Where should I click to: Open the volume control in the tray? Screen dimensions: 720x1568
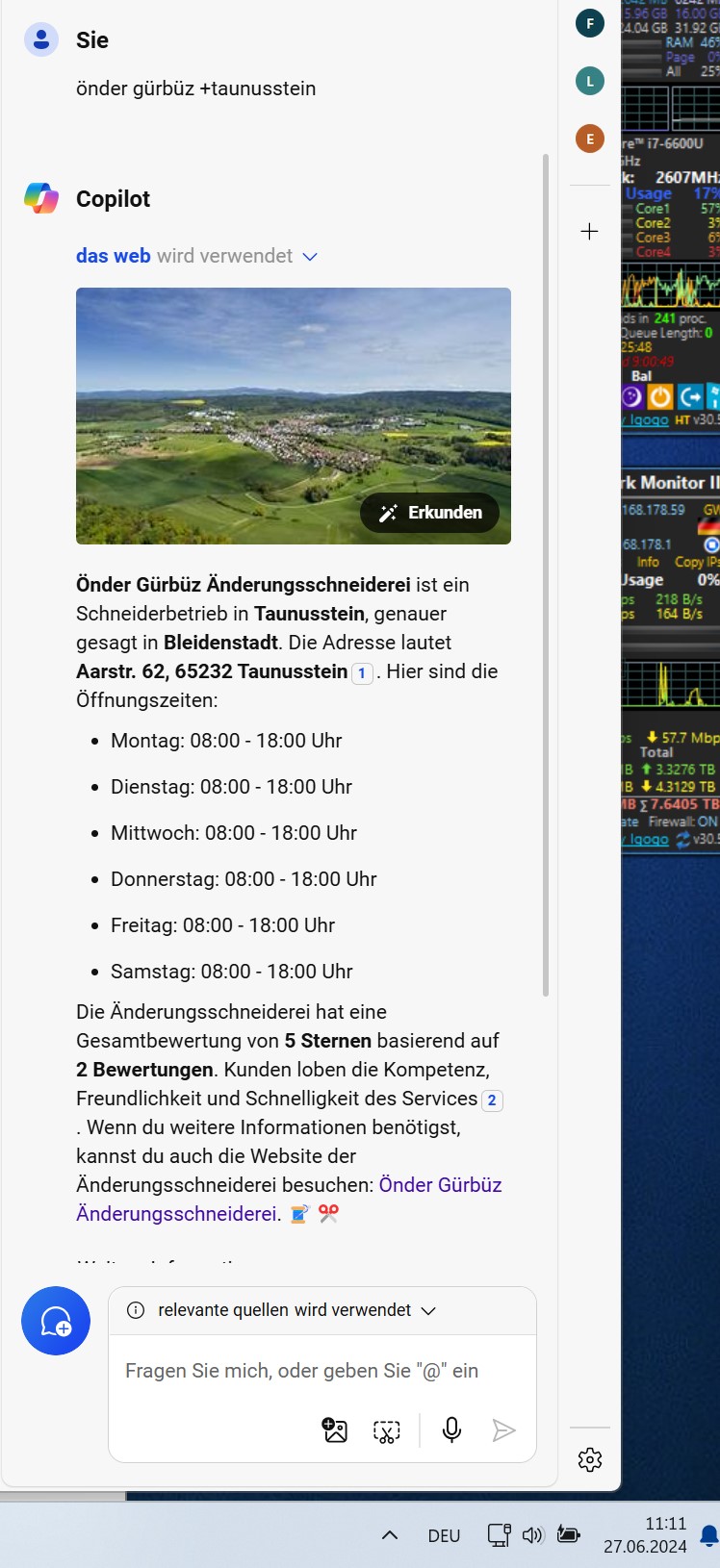coord(532,1535)
